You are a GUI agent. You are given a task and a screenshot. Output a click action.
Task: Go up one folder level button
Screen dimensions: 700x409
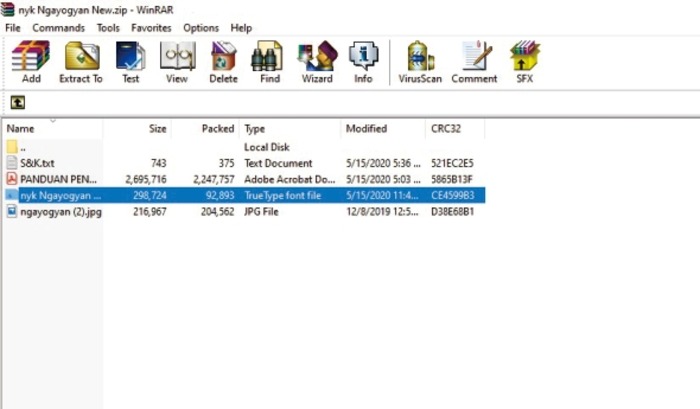pos(17,103)
